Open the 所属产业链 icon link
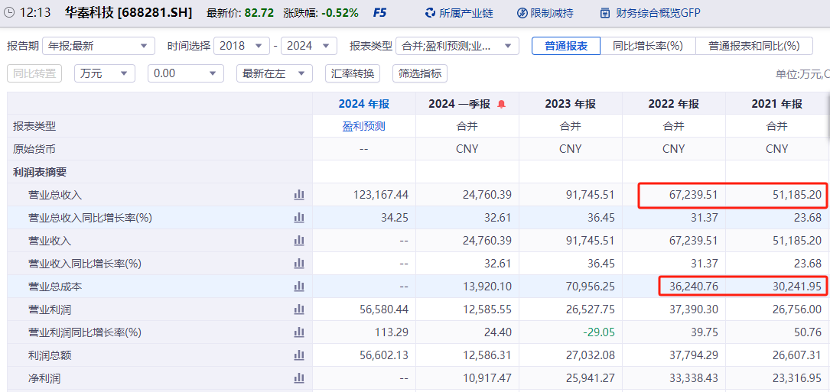The image size is (830, 392). pos(430,13)
